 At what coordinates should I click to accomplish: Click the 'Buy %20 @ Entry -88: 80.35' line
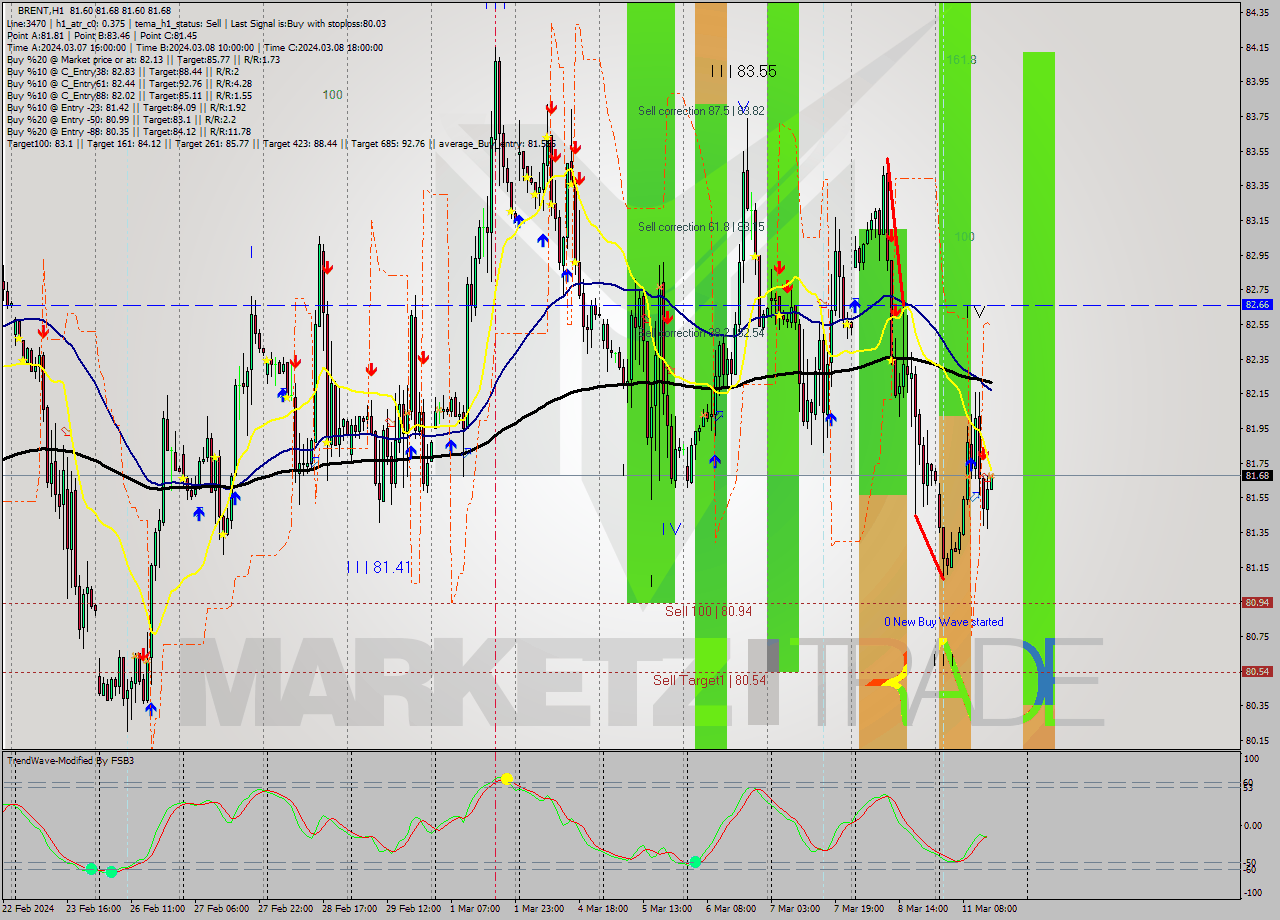tap(130, 131)
